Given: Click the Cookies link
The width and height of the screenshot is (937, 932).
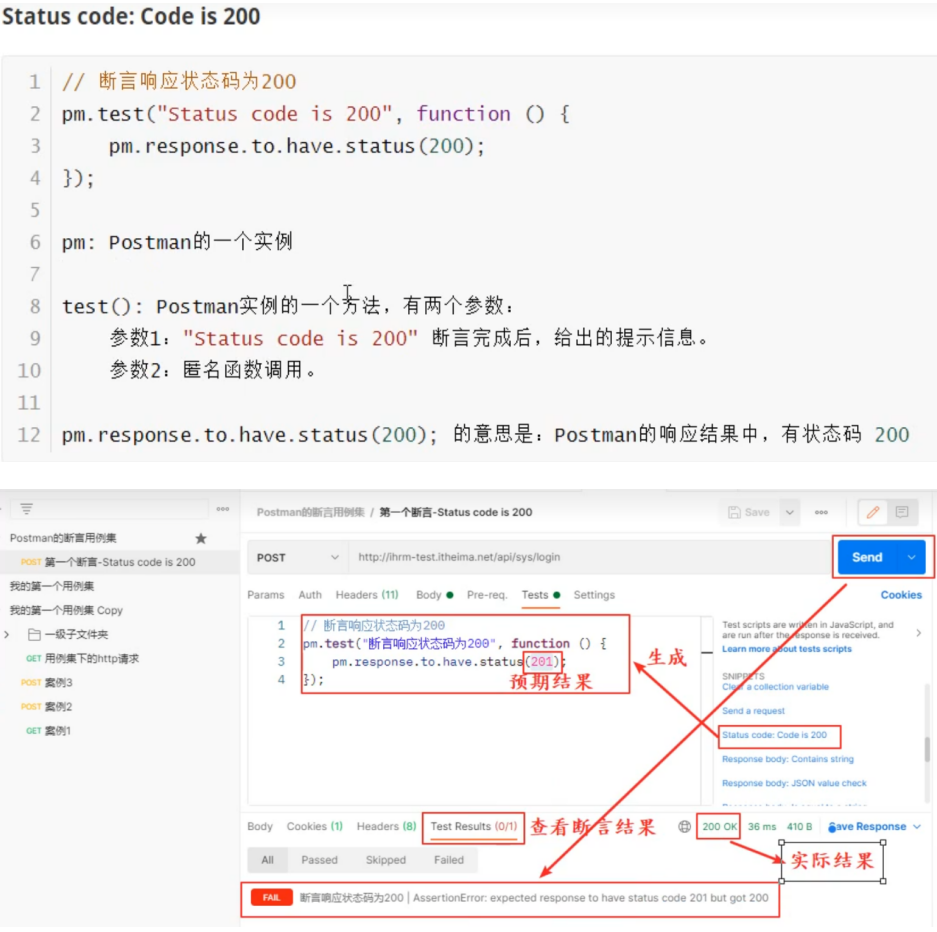Looking at the screenshot, I should 901,595.
